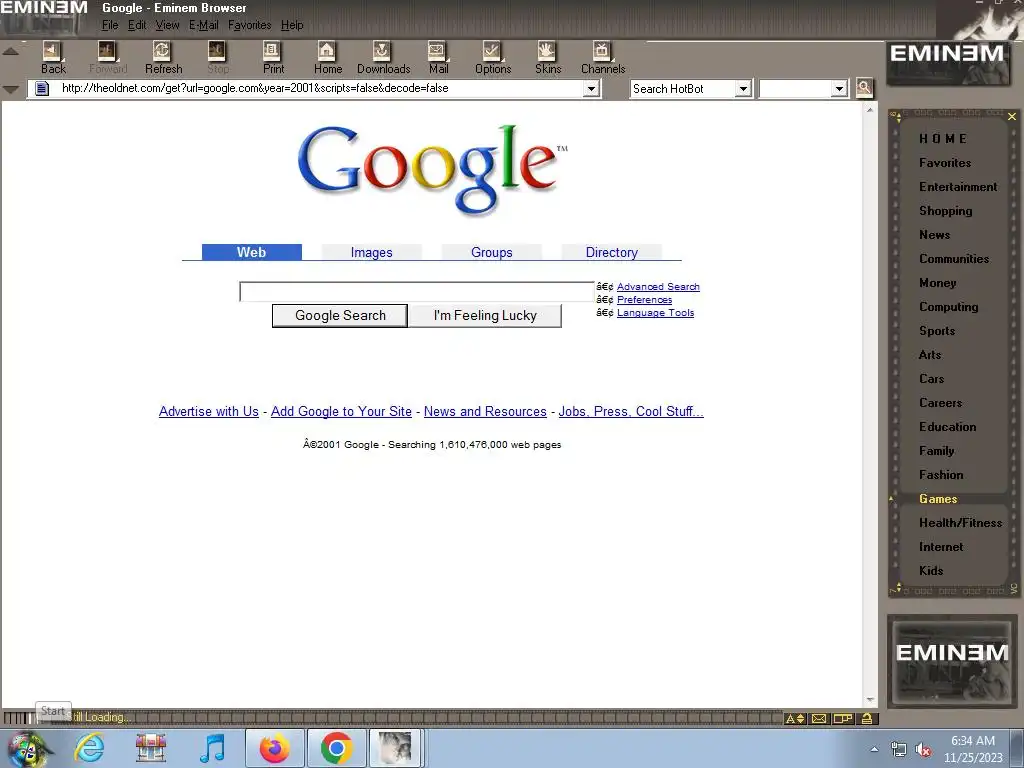
Task: Select the Web tab on Google
Action: click(x=251, y=252)
